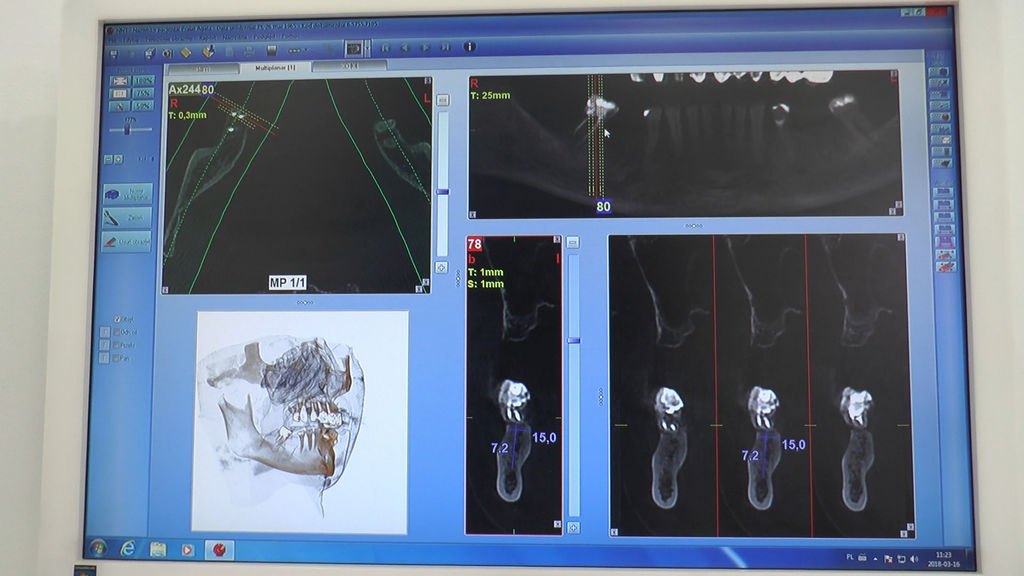Image resolution: width=1024 pixels, height=576 pixels.
Task: Toggle the first checked checkbox in left panel
Action: click(118, 320)
